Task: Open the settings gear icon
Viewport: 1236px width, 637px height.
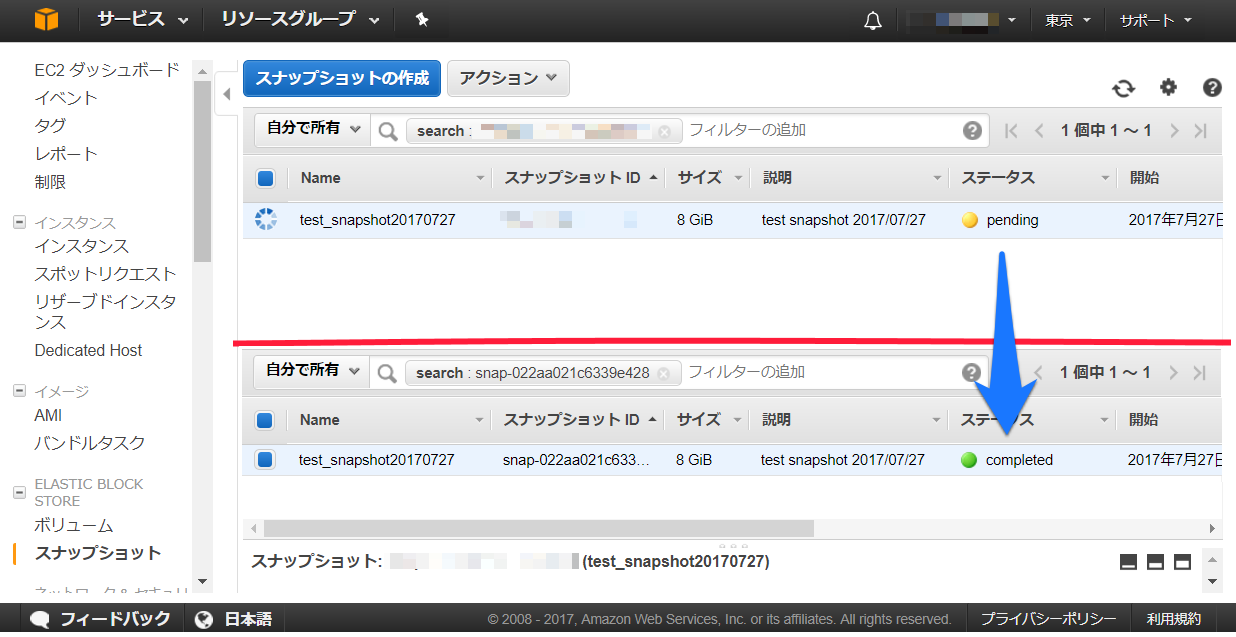Action: (x=1168, y=87)
